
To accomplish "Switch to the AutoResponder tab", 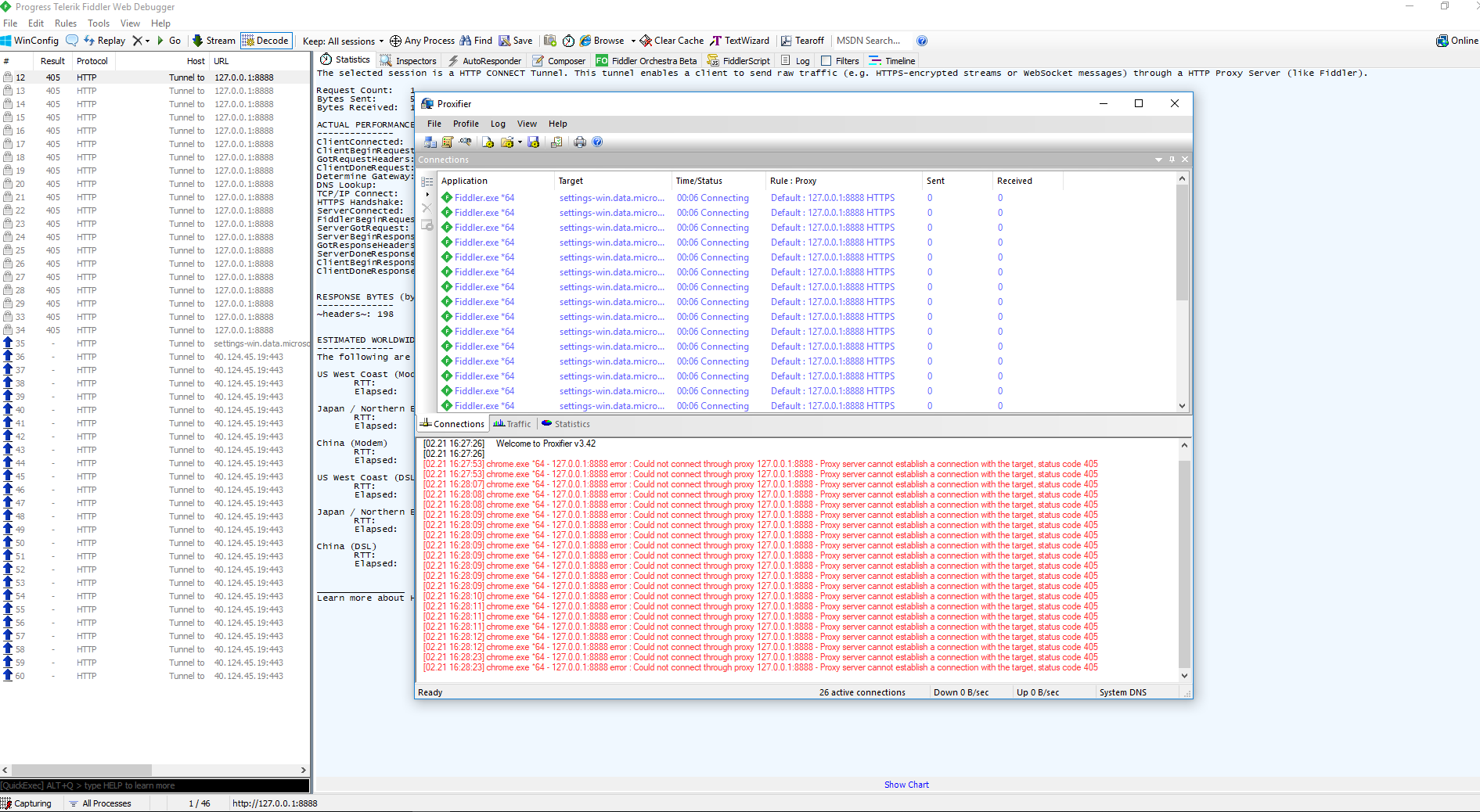I will (x=484, y=60).
